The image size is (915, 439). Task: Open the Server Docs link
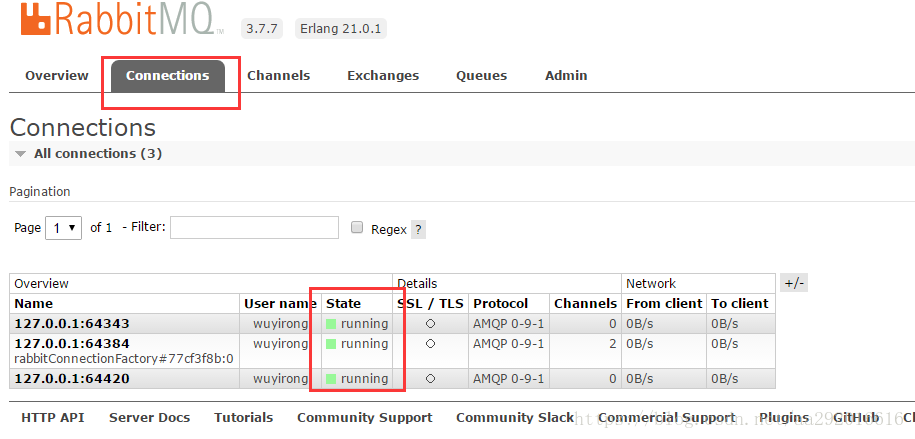(149, 418)
